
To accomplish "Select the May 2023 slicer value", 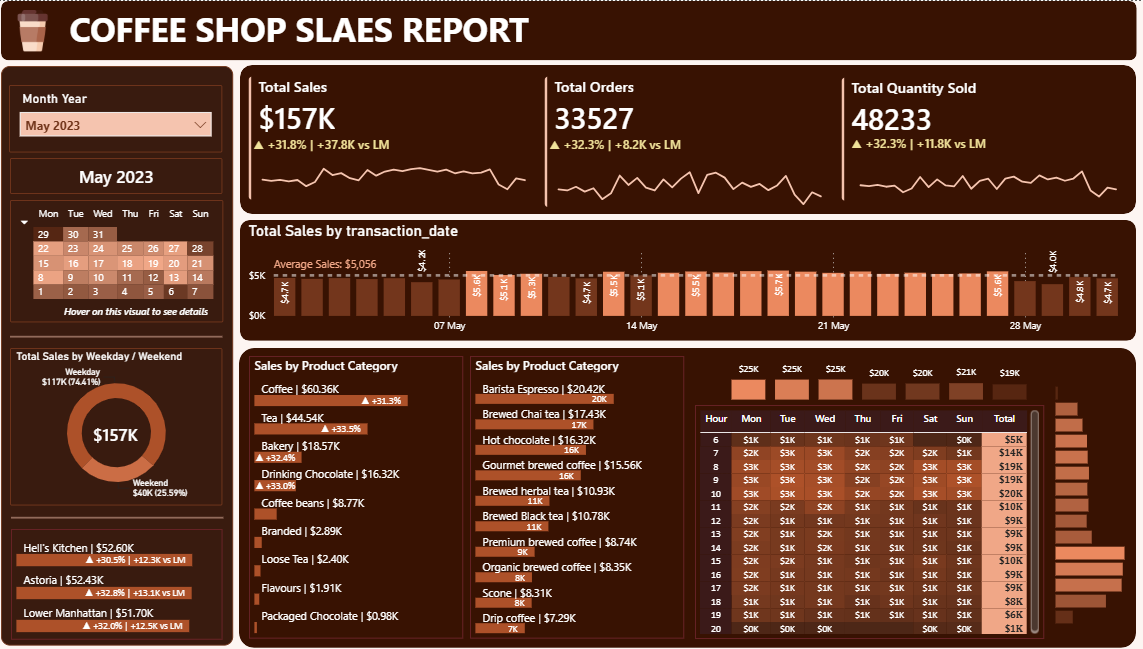I will point(115,125).
